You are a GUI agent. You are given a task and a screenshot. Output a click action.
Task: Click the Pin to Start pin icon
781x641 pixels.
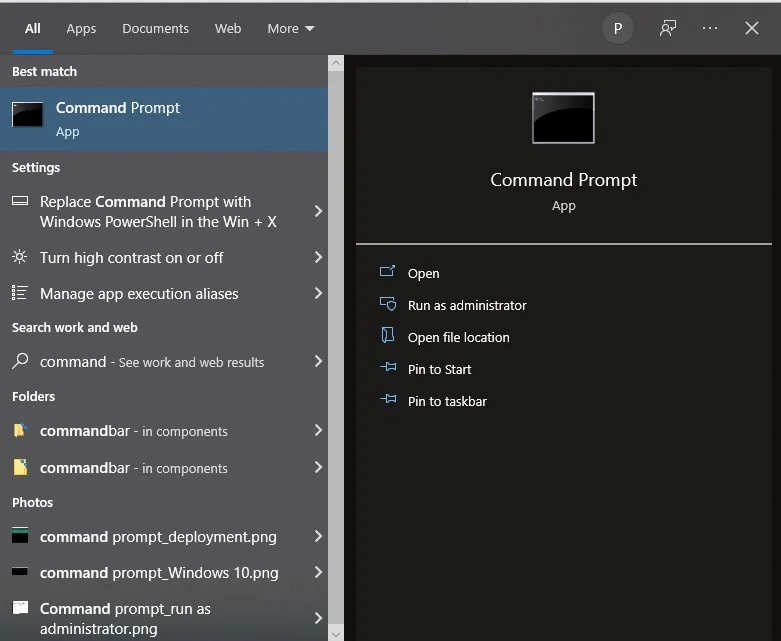tap(388, 368)
